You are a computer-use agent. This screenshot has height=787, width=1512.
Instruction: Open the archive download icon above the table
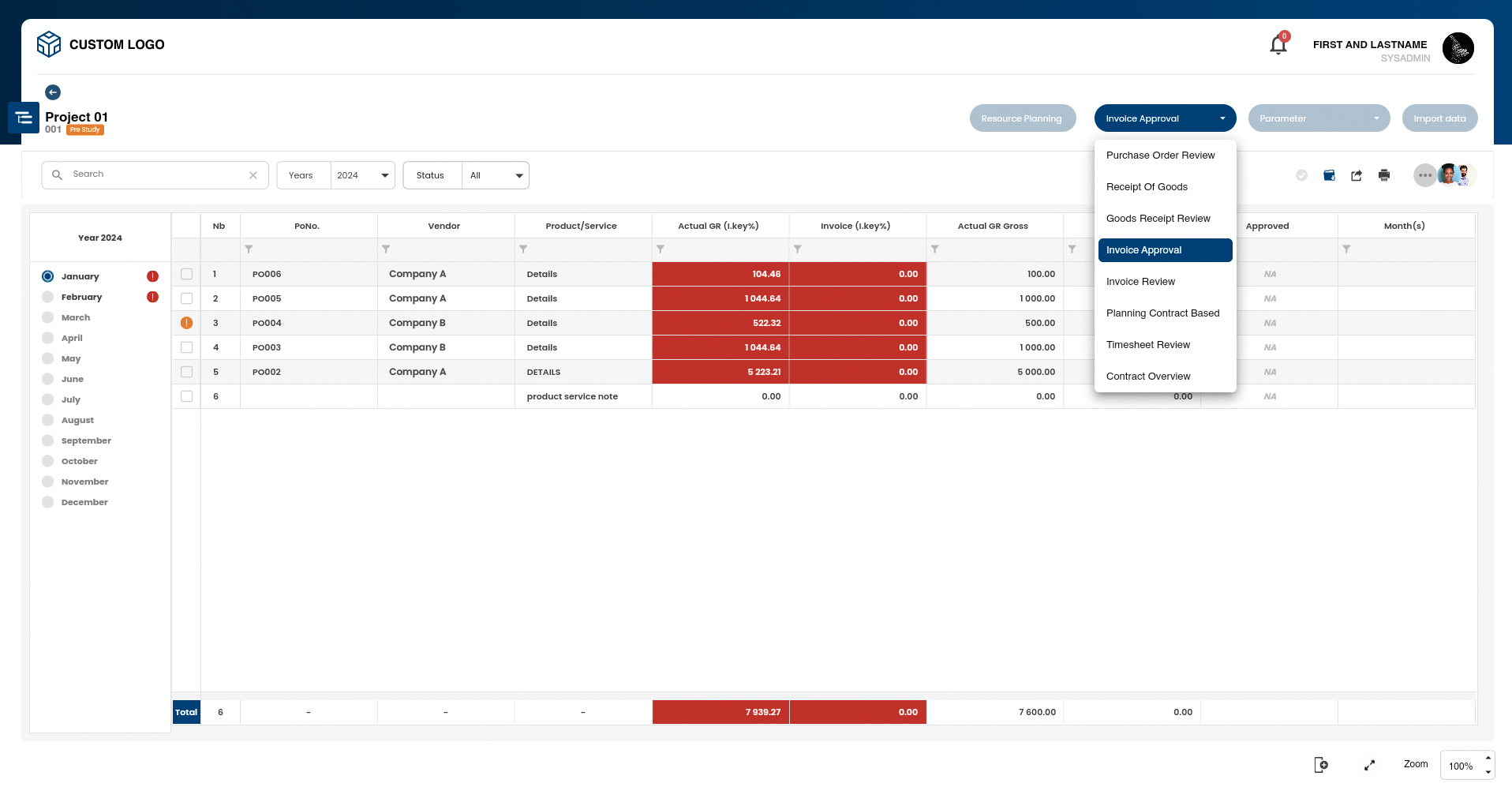(x=1330, y=175)
